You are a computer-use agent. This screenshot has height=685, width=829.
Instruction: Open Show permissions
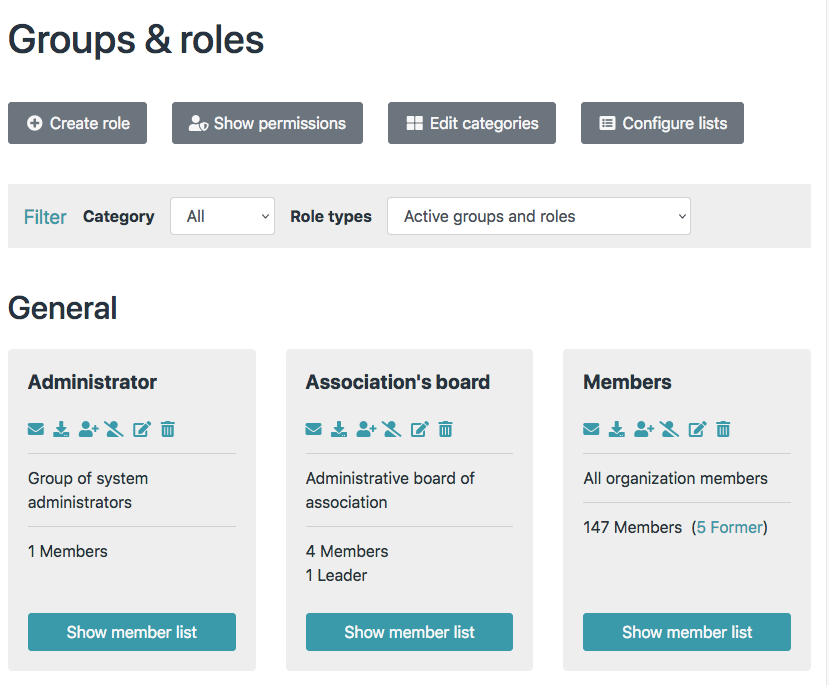click(x=267, y=123)
